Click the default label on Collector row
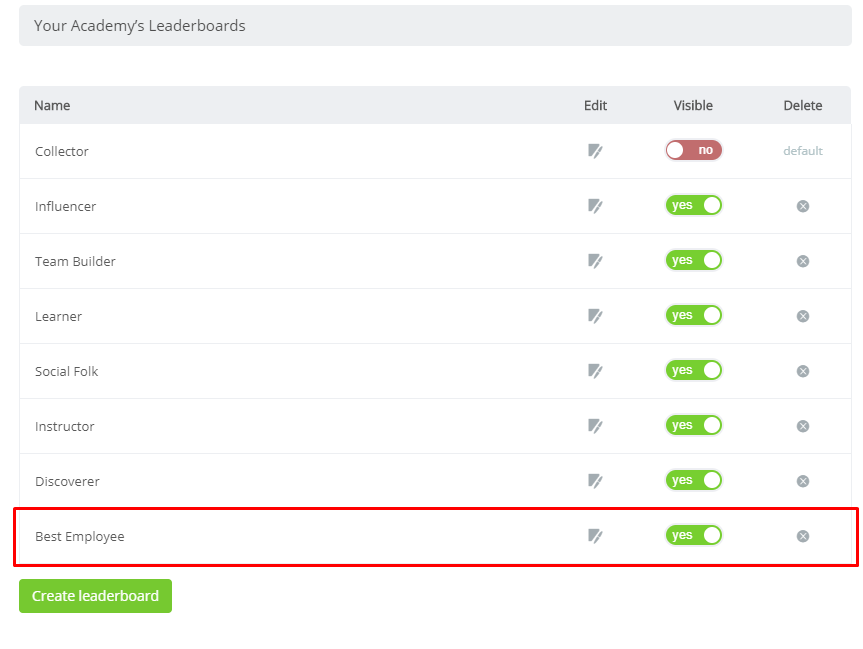 tap(803, 149)
